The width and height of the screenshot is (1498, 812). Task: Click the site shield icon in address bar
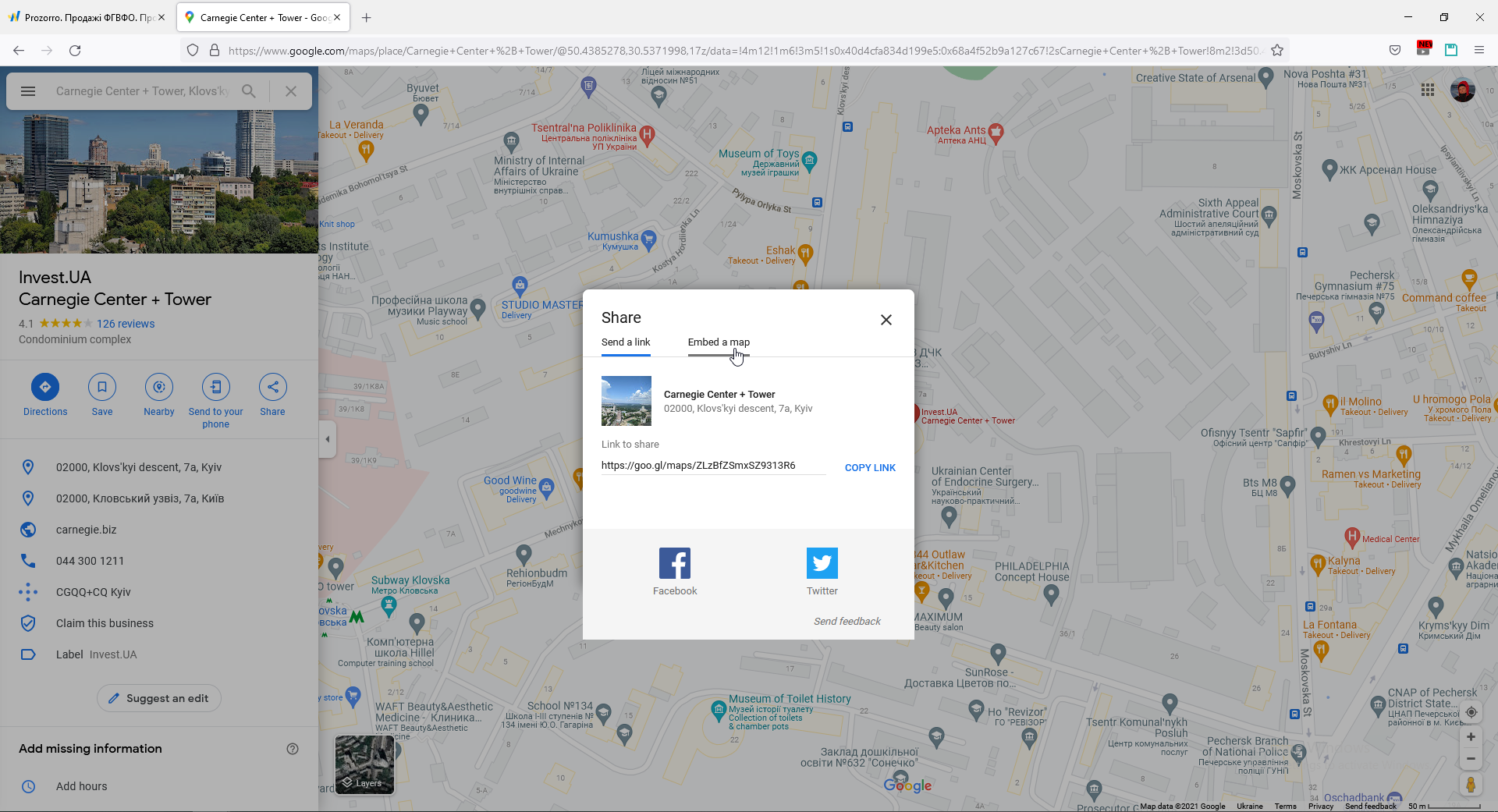coord(193,51)
